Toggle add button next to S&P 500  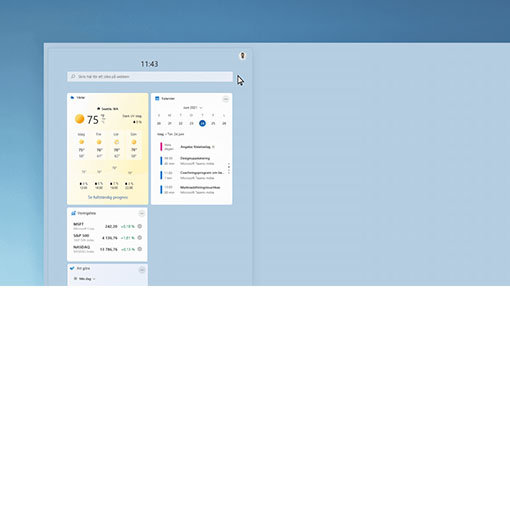click(x=140, y=238)
